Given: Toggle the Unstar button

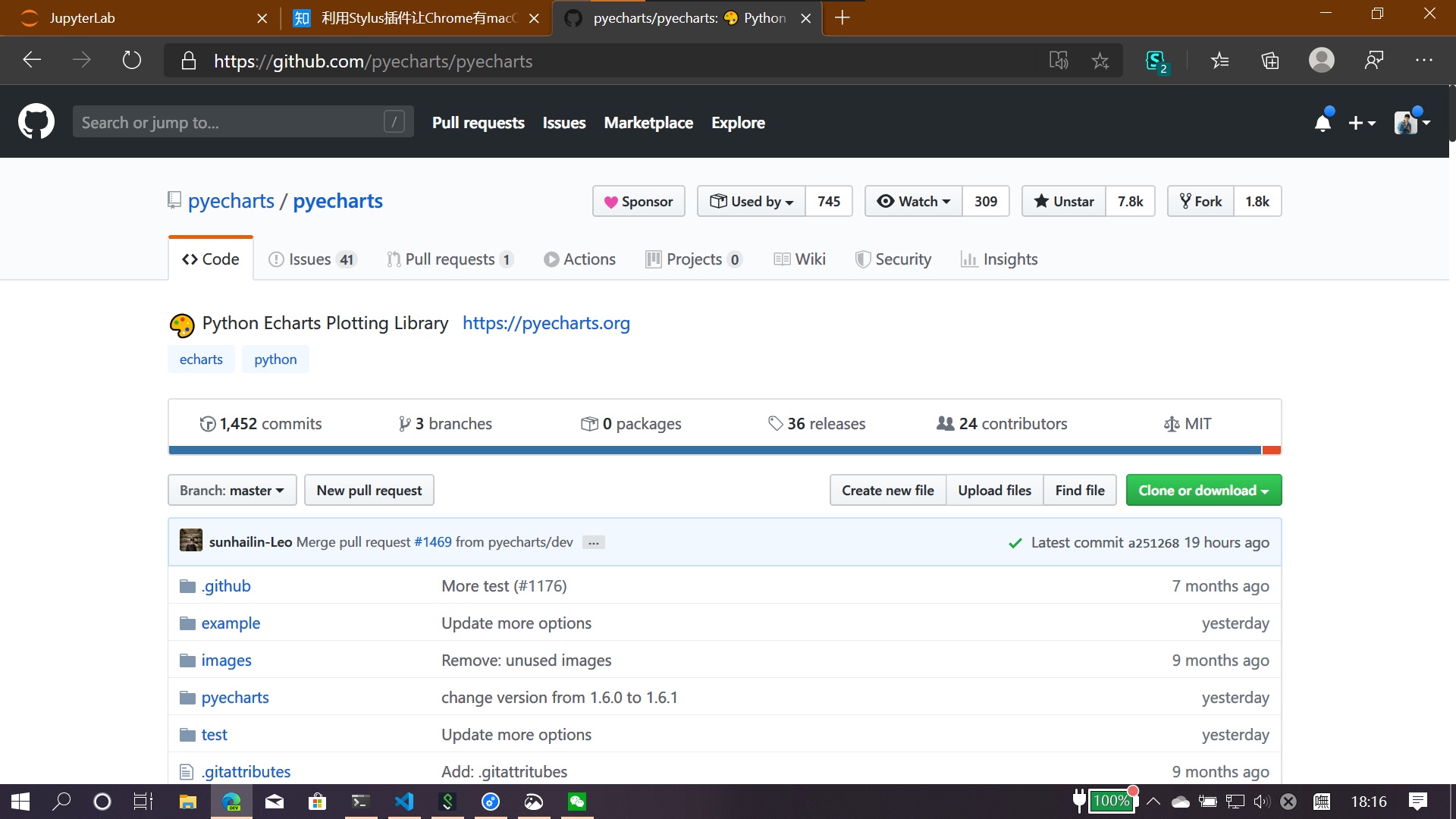Looking at the screenshot, I should (1064, 201).
